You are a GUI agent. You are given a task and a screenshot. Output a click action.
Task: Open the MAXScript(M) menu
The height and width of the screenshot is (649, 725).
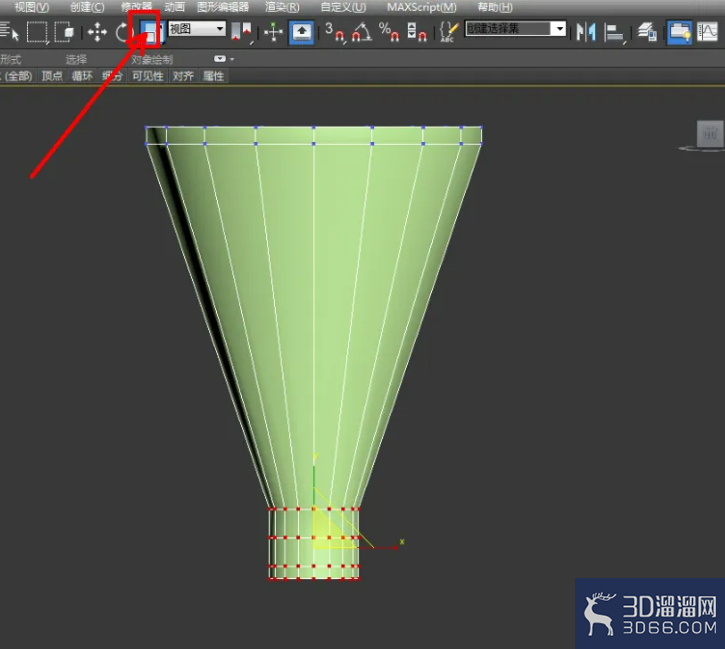pos(422,7)
